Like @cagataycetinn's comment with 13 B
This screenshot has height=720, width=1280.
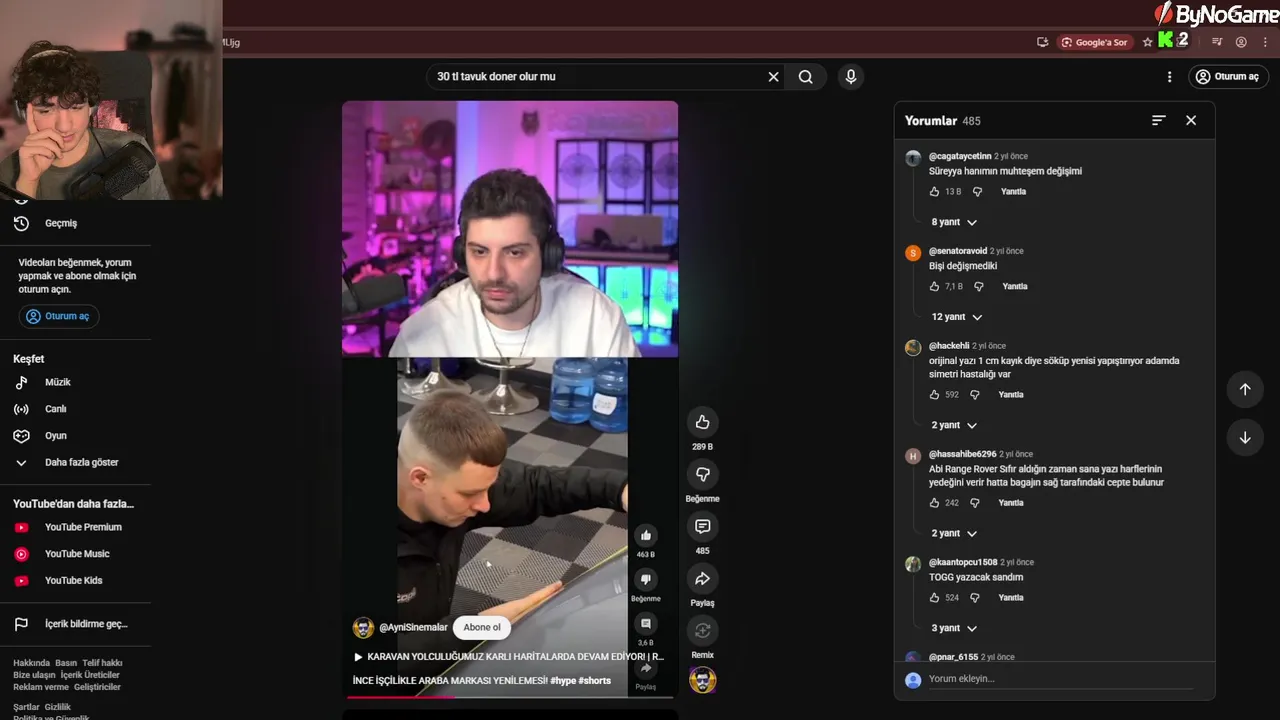tap(935, 191)
